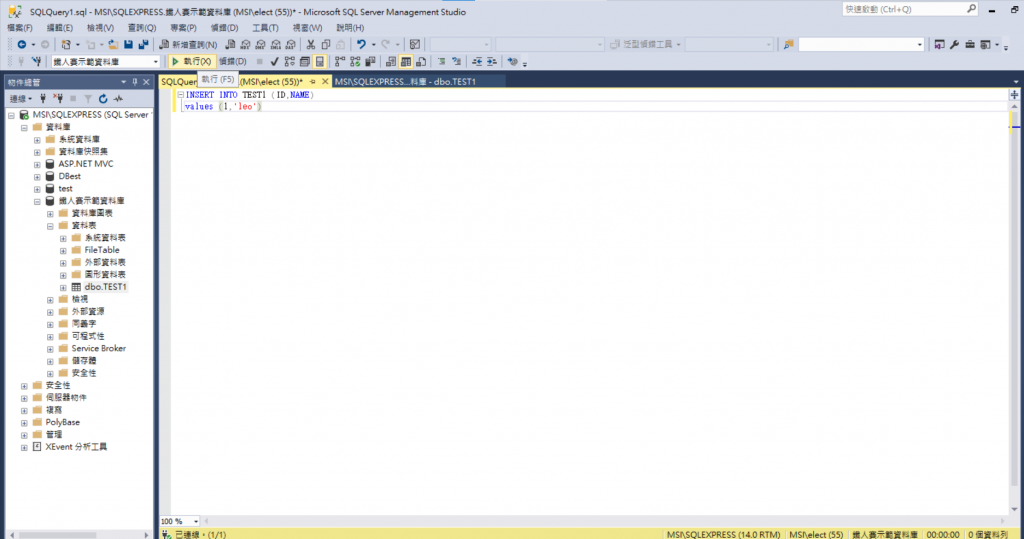Expand the DBest database node
This screenshot has width=1024, height=539.
coord(37,176)
